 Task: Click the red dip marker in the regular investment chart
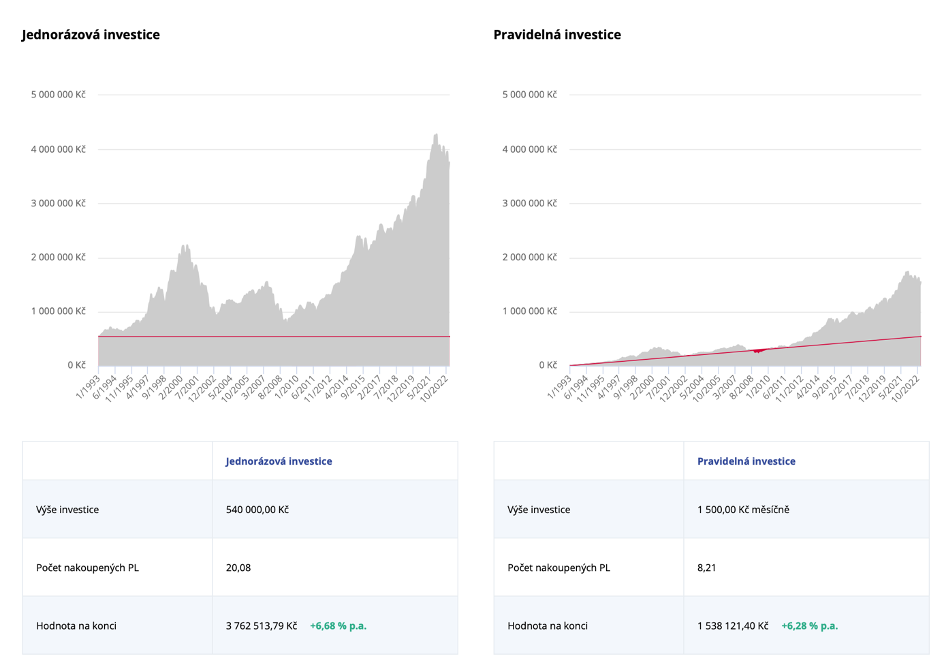757,351
